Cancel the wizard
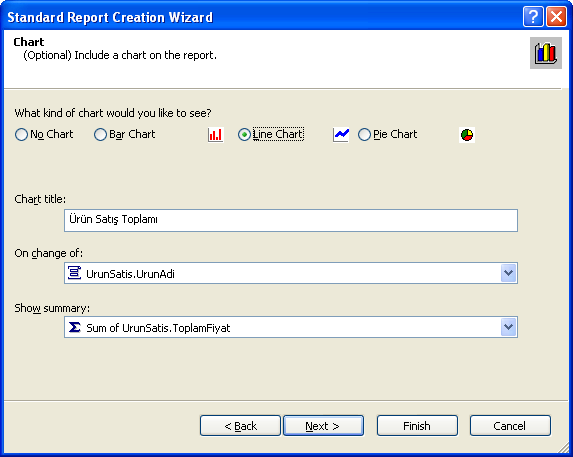 [510, 426]
